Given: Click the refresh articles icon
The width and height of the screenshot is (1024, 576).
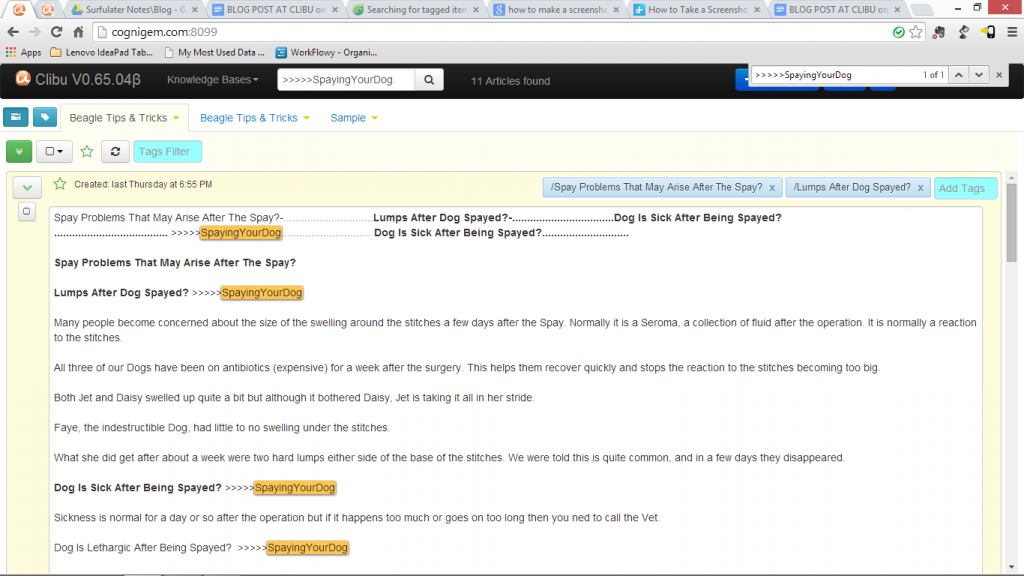Looking at the screenshot, I should click(116, 151).
